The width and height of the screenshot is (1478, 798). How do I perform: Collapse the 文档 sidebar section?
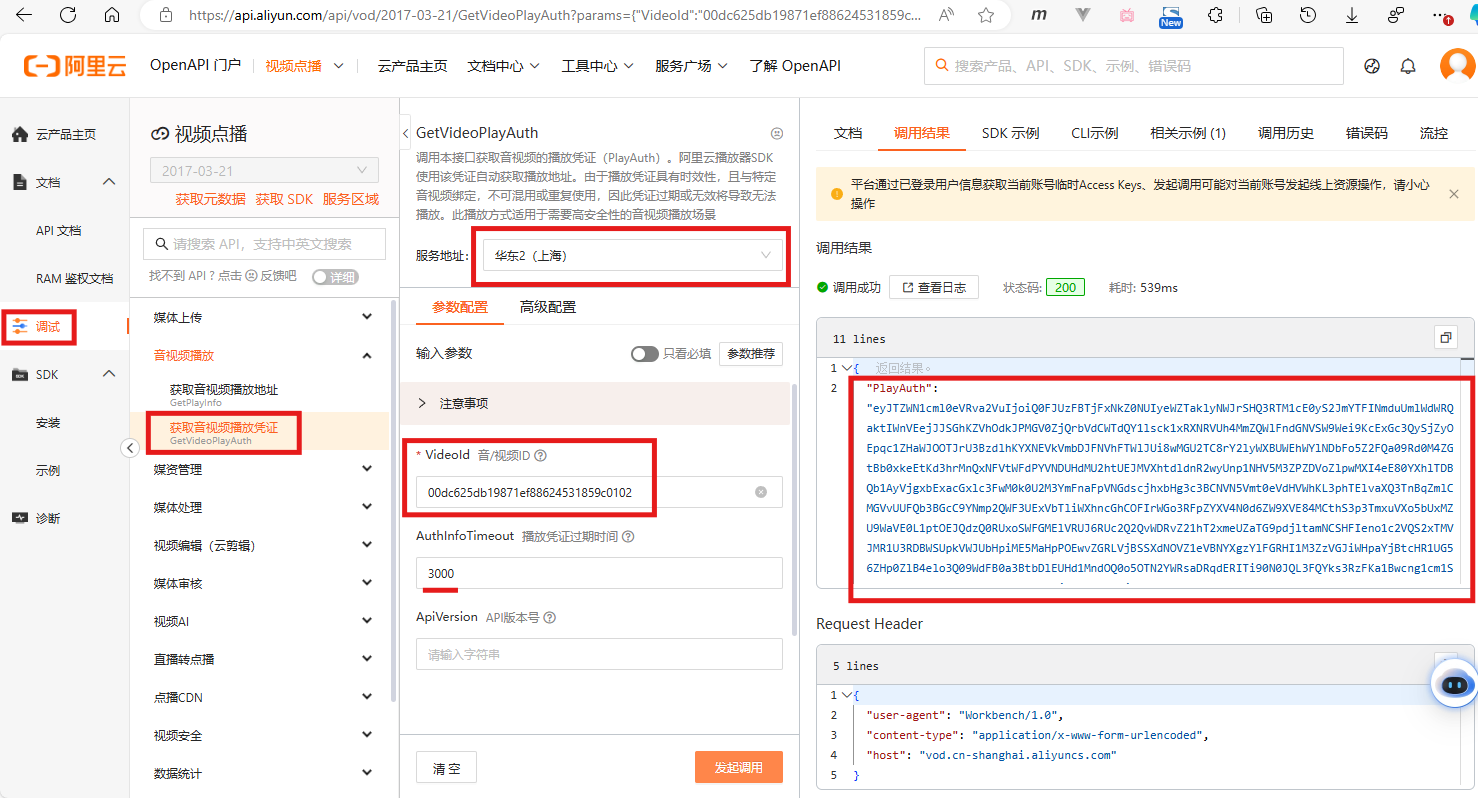tap(109, 182)
